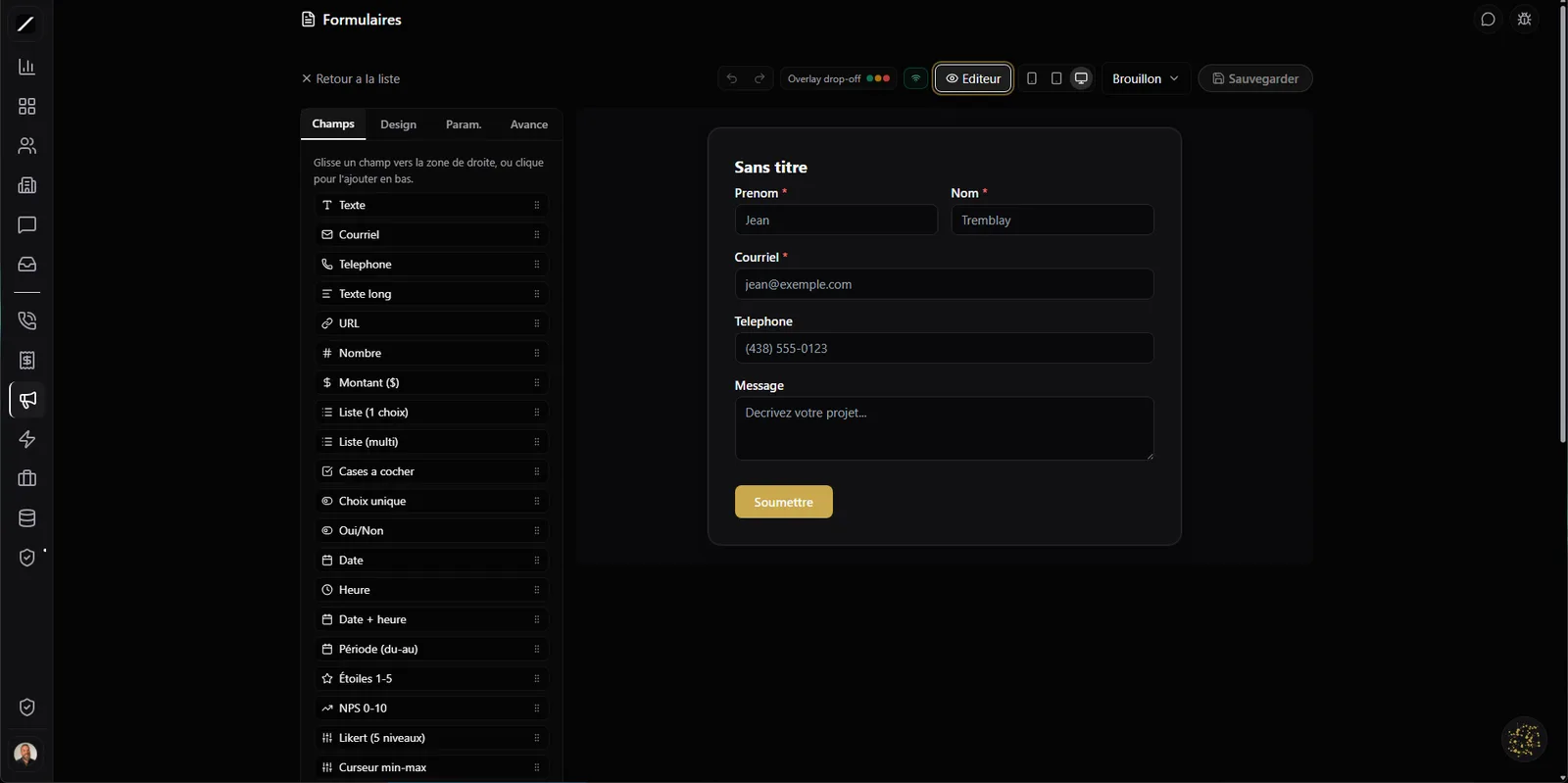
Task: Click Retour a la liste link
Action: [351, 78]
